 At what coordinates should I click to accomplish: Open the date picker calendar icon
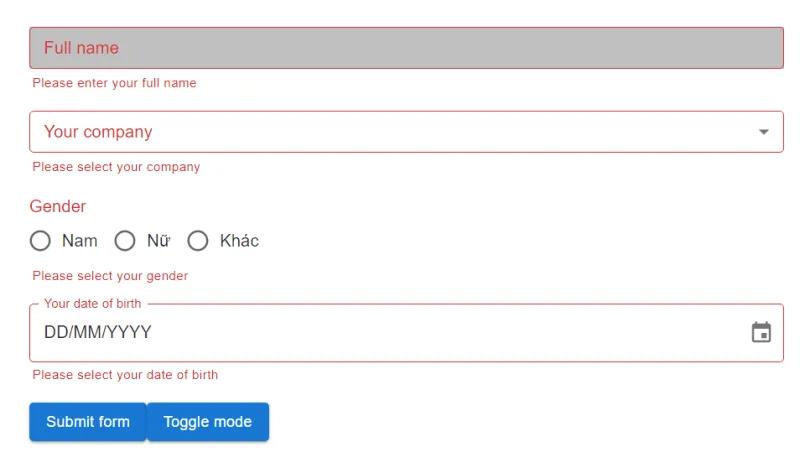click(761, 332)
